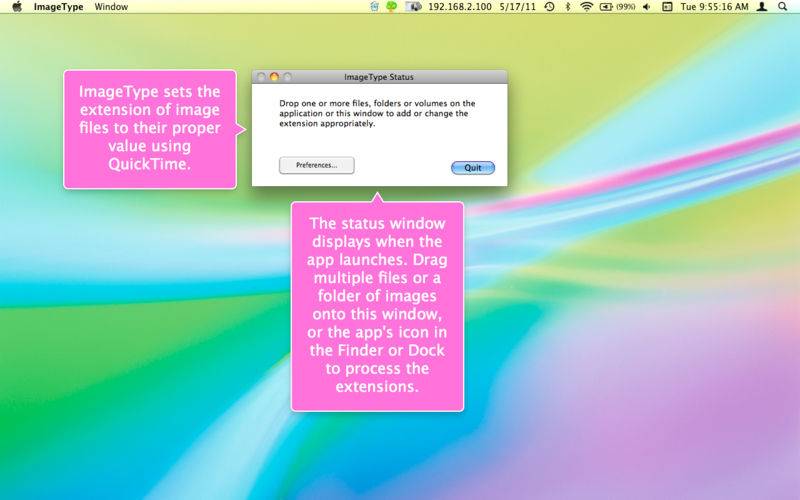
Task: Minimize the ImageType Status window
Action: point(274,77)
